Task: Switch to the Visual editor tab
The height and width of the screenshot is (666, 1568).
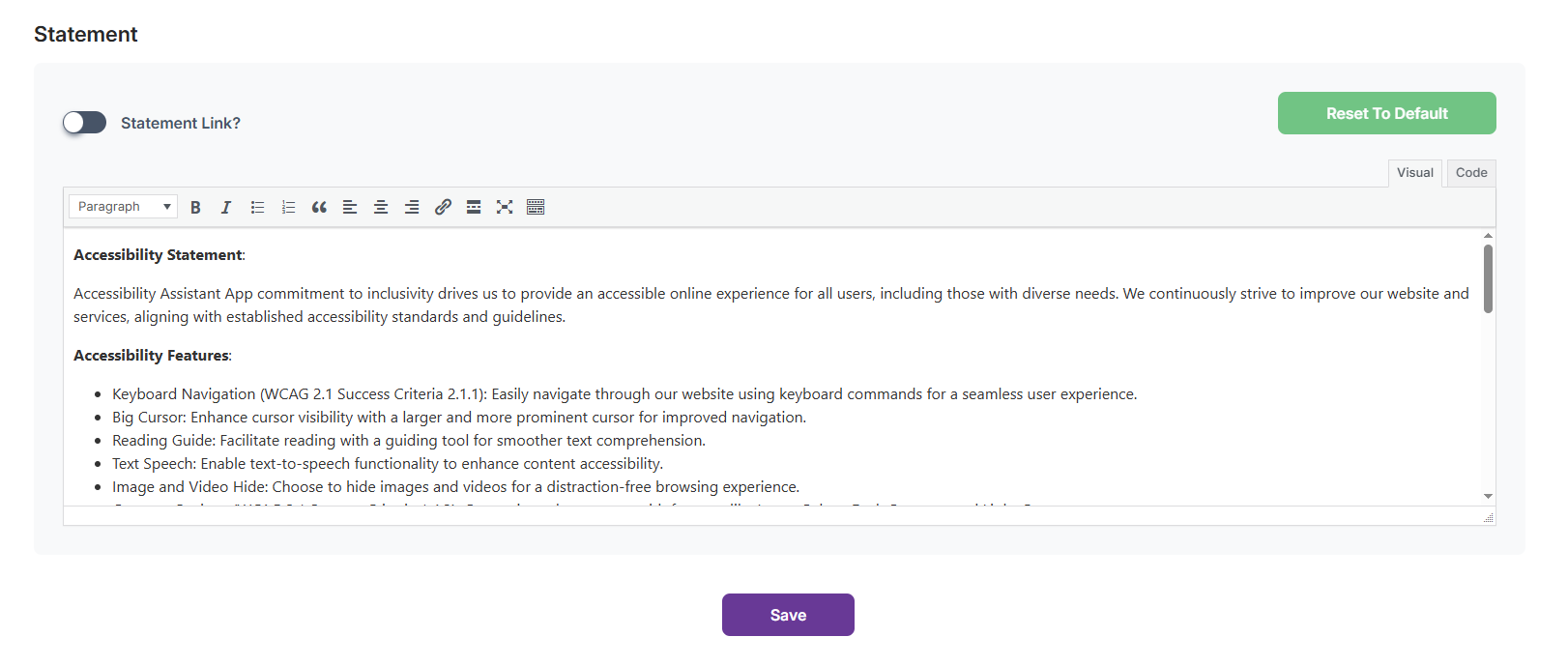Action: [x=1415, y=173]
